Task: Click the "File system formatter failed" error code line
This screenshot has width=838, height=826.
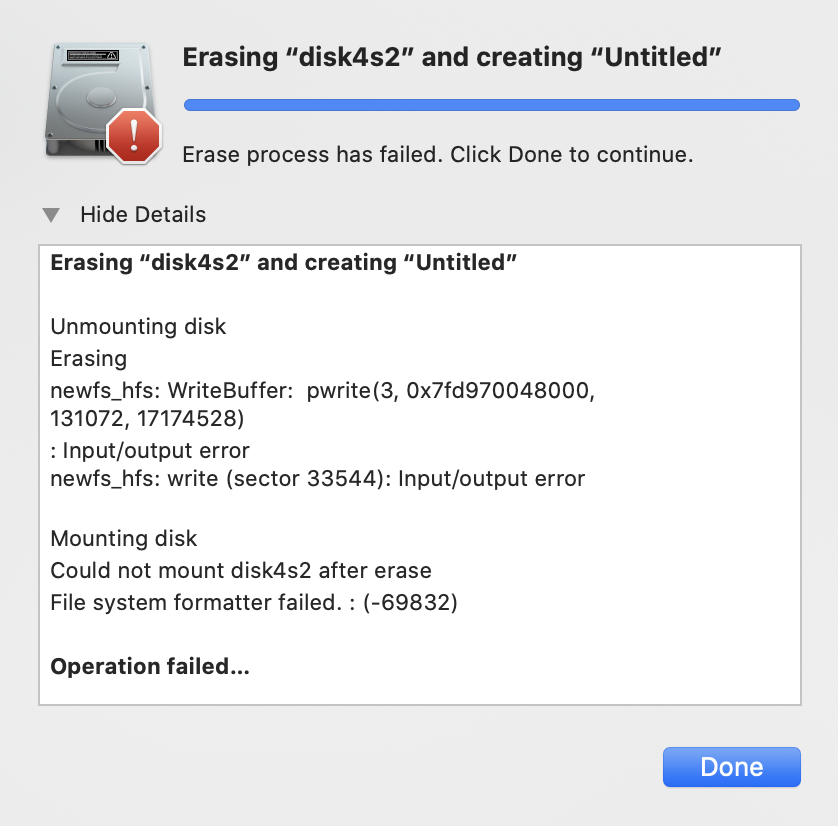Action: coord(254,603)
